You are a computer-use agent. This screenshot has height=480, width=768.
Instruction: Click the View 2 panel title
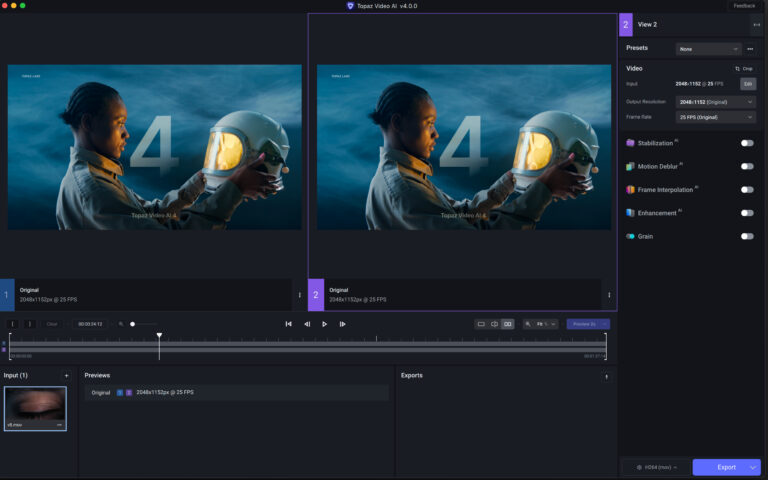click(x=647, y=24)
